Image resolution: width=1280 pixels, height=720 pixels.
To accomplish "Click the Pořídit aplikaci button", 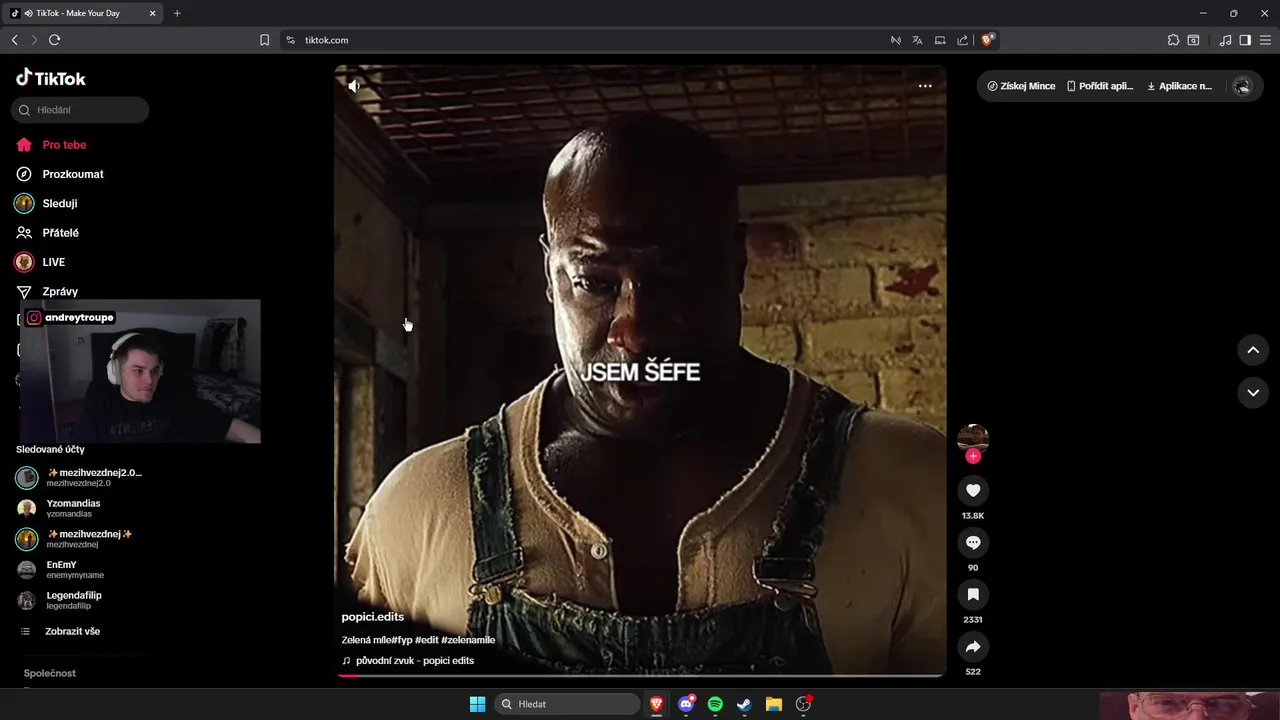I will pos(1100,86).
